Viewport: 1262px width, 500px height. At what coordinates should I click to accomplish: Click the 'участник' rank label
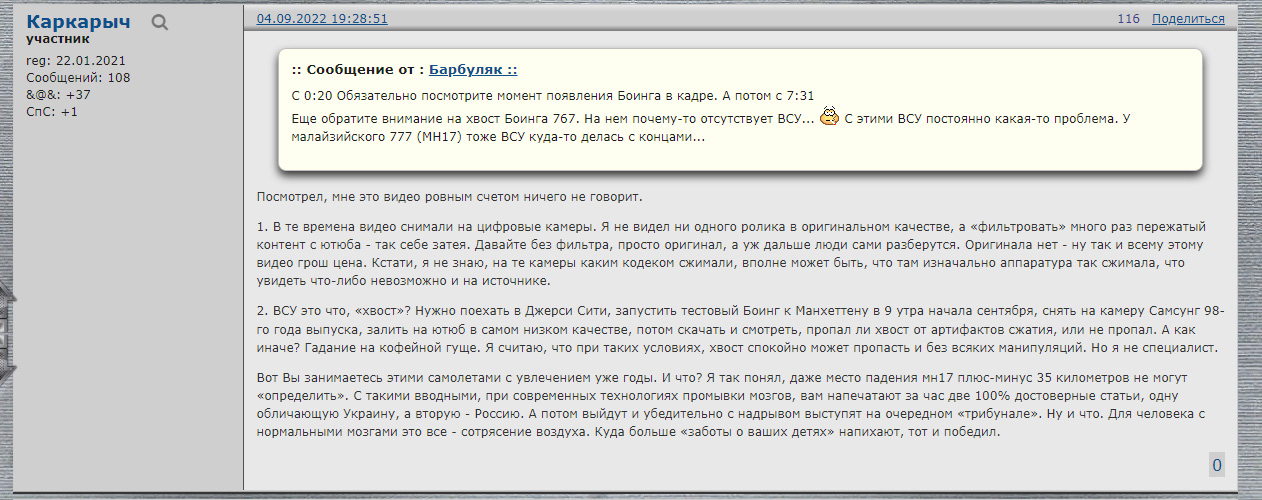click(x=58, y=39)
